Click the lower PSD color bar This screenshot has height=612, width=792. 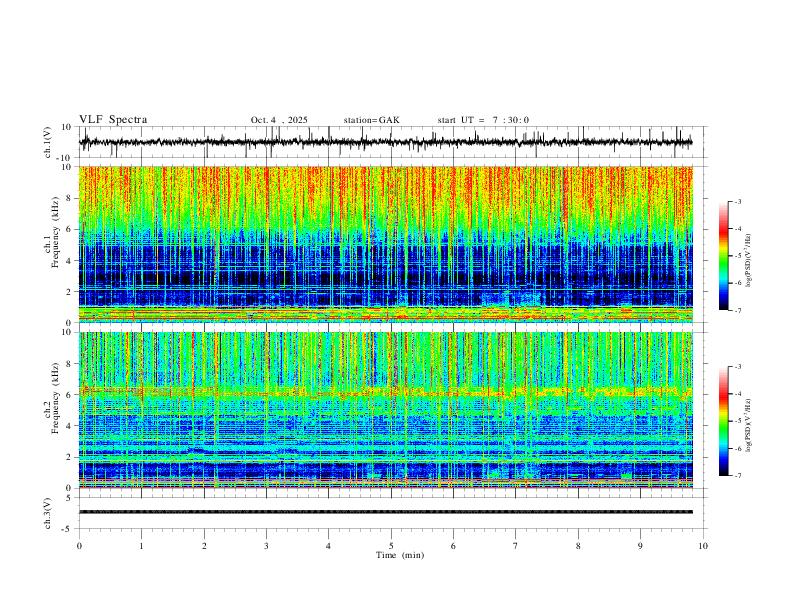pyautogui.click(x=723, y=421)
